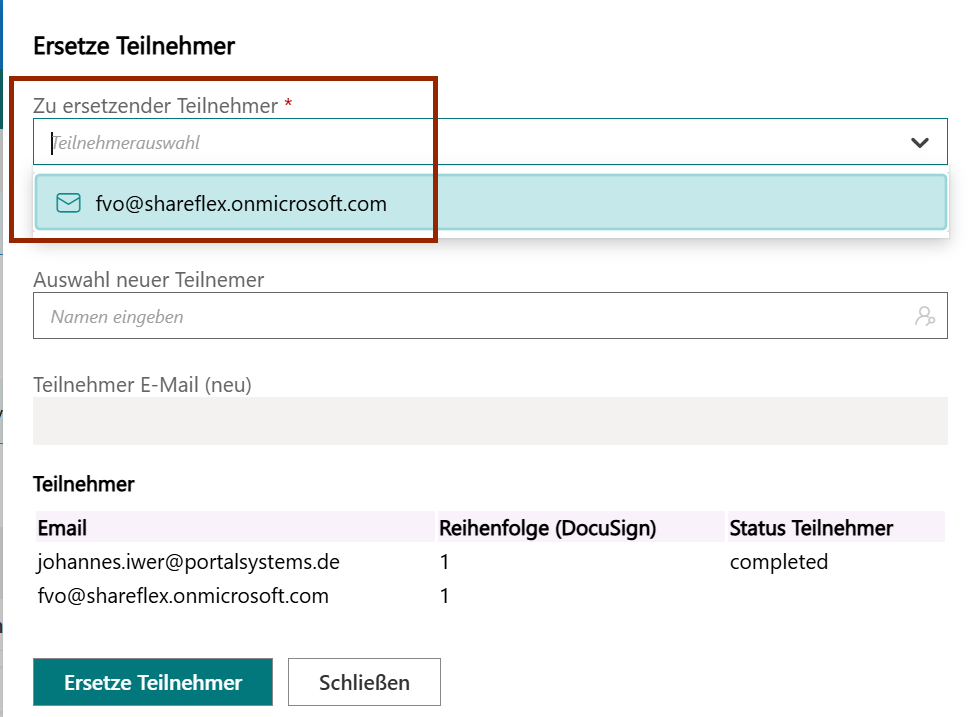The width and height of the screenshot is (971, 717).
Task: Click the Reihenfolge value for the fvo table row
Action: (445, 596)
